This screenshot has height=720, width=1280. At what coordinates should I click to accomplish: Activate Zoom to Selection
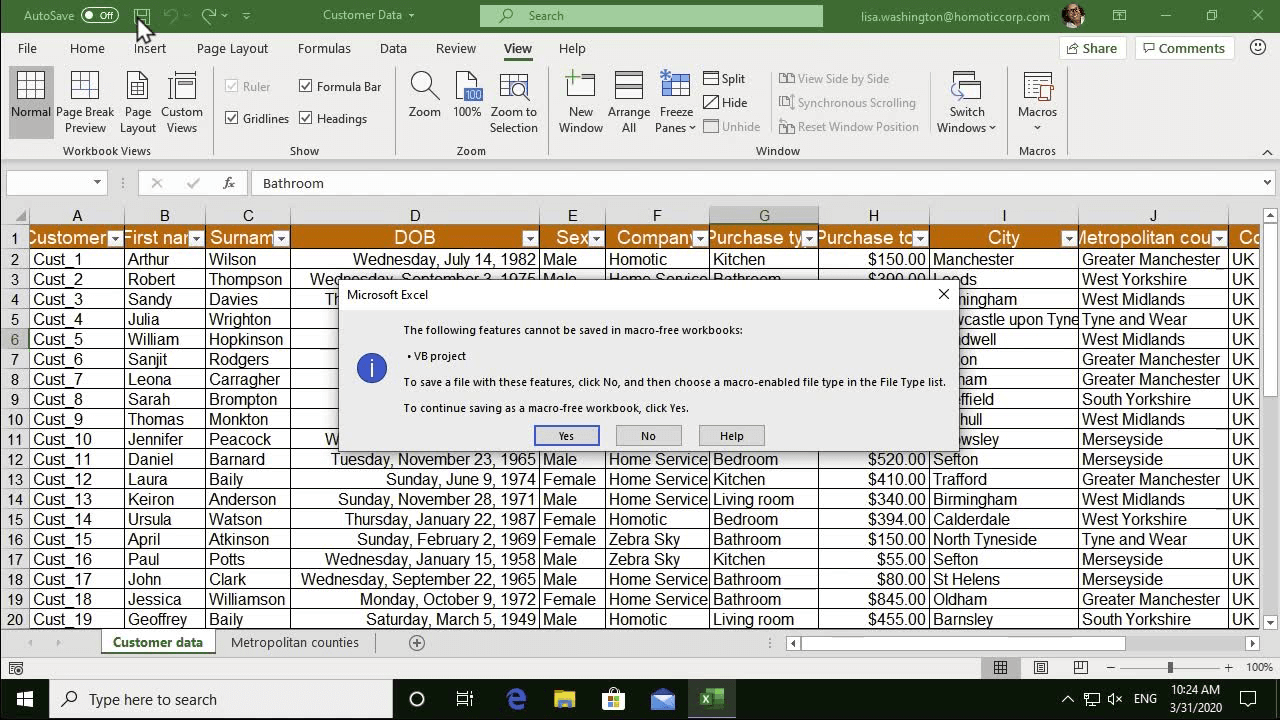[x=514, y=95]
